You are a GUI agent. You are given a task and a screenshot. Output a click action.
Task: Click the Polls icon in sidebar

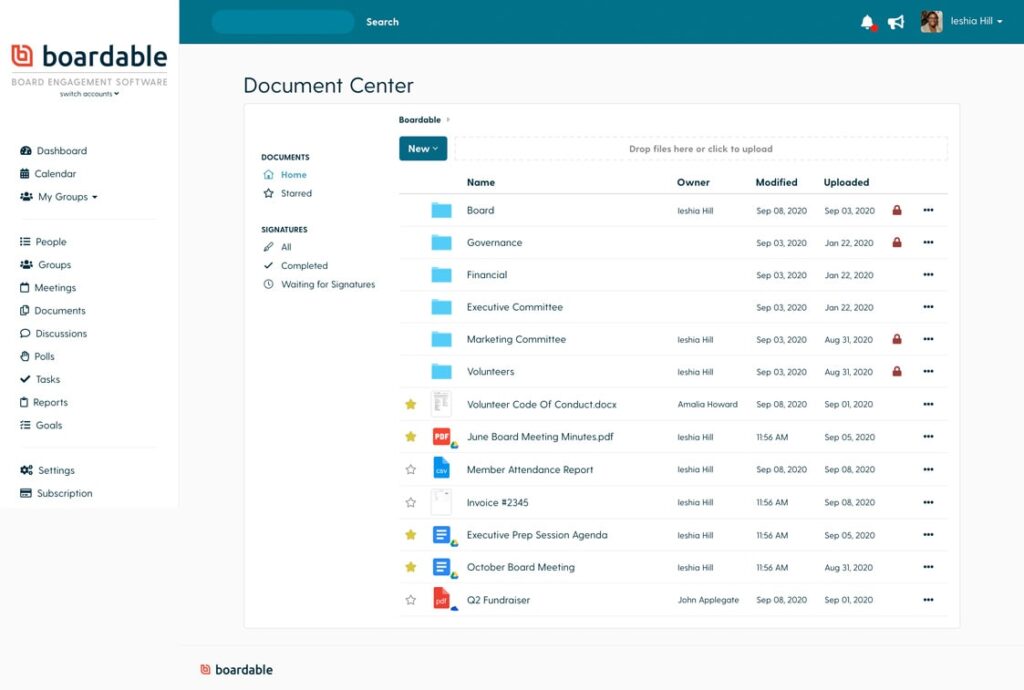[x=25, y=357]
